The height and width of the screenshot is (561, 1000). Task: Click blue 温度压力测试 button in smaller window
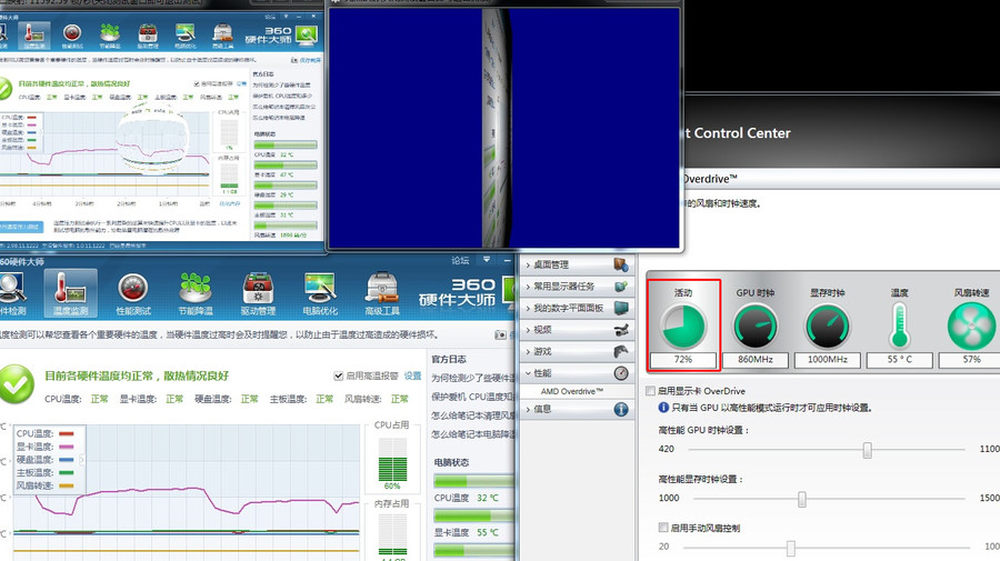point(20,226)
